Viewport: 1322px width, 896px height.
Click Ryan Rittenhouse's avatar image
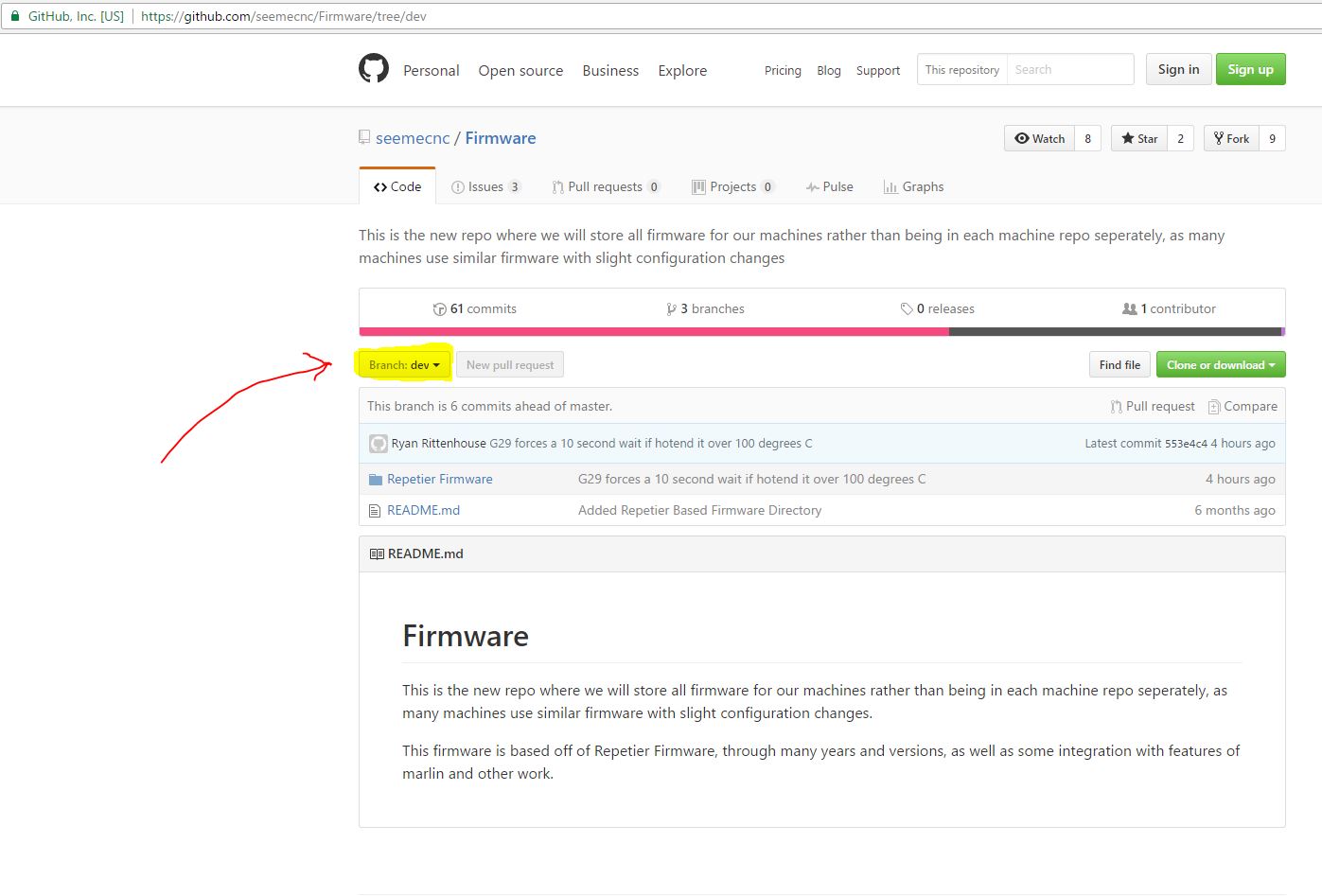379,444
